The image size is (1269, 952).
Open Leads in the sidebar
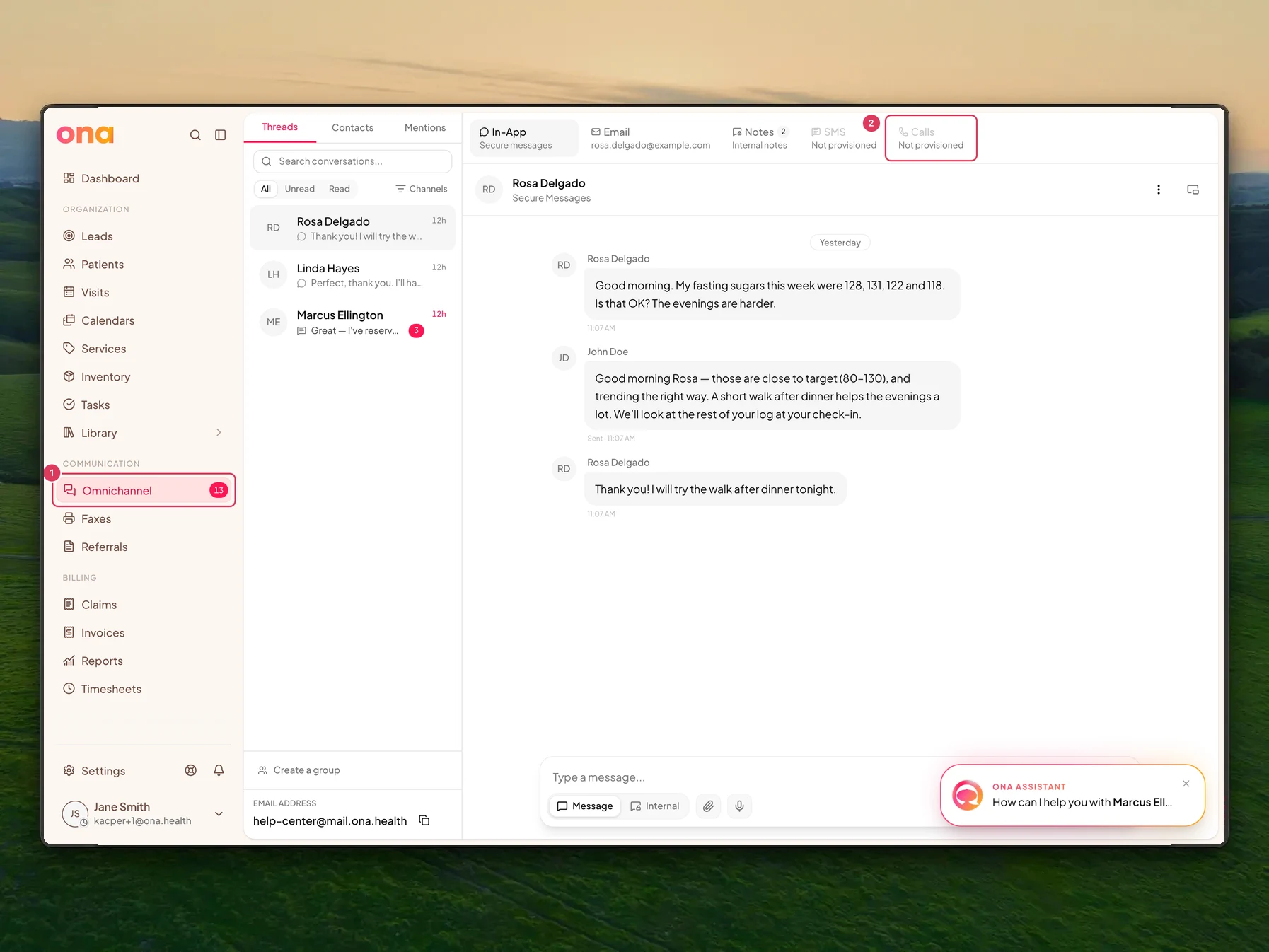coord(144,236)
